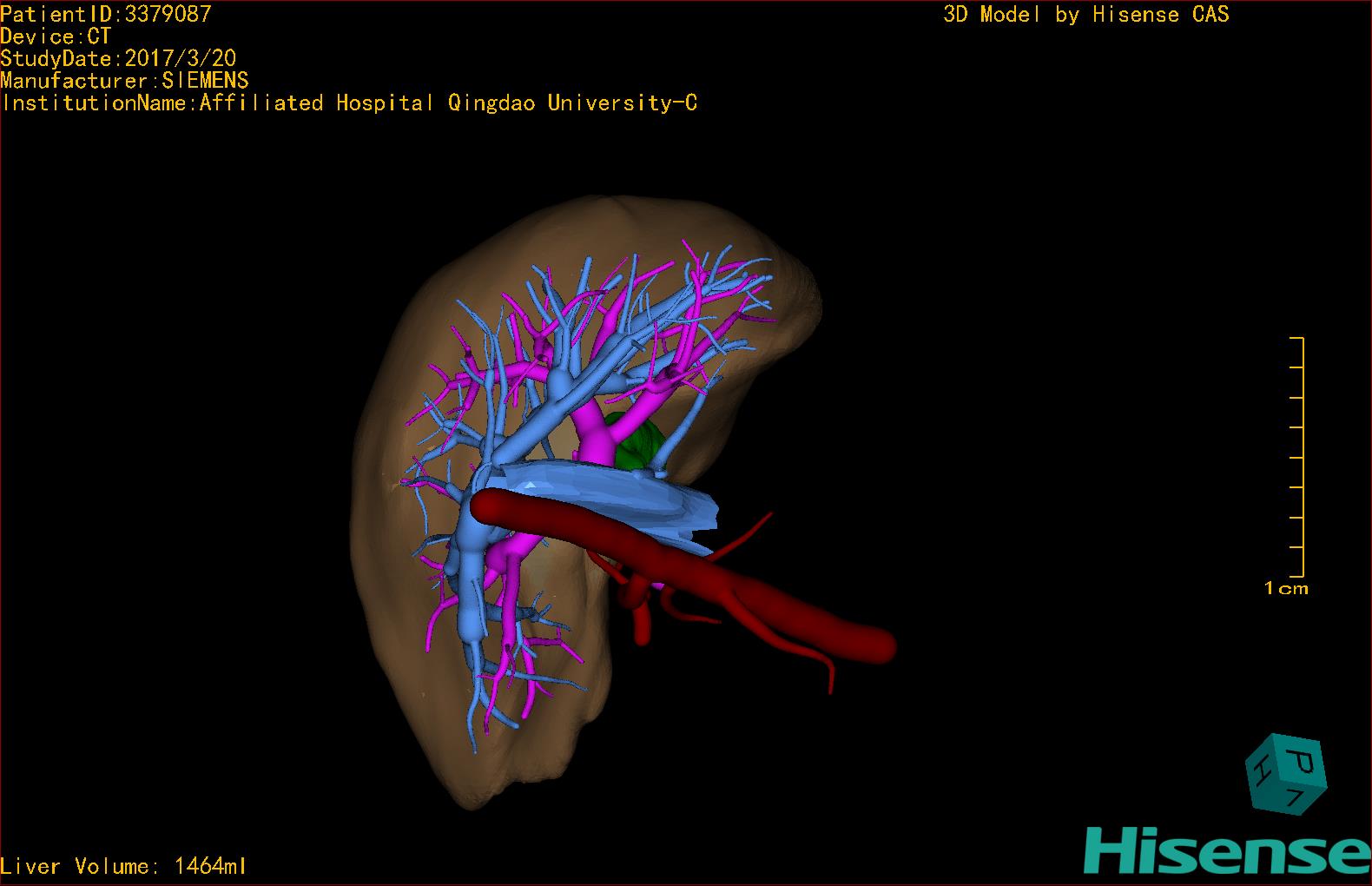Click the "3D Model by Hisense CAS" title
The height and width of the screenshot is (886, 1372).
[1085, 14]
